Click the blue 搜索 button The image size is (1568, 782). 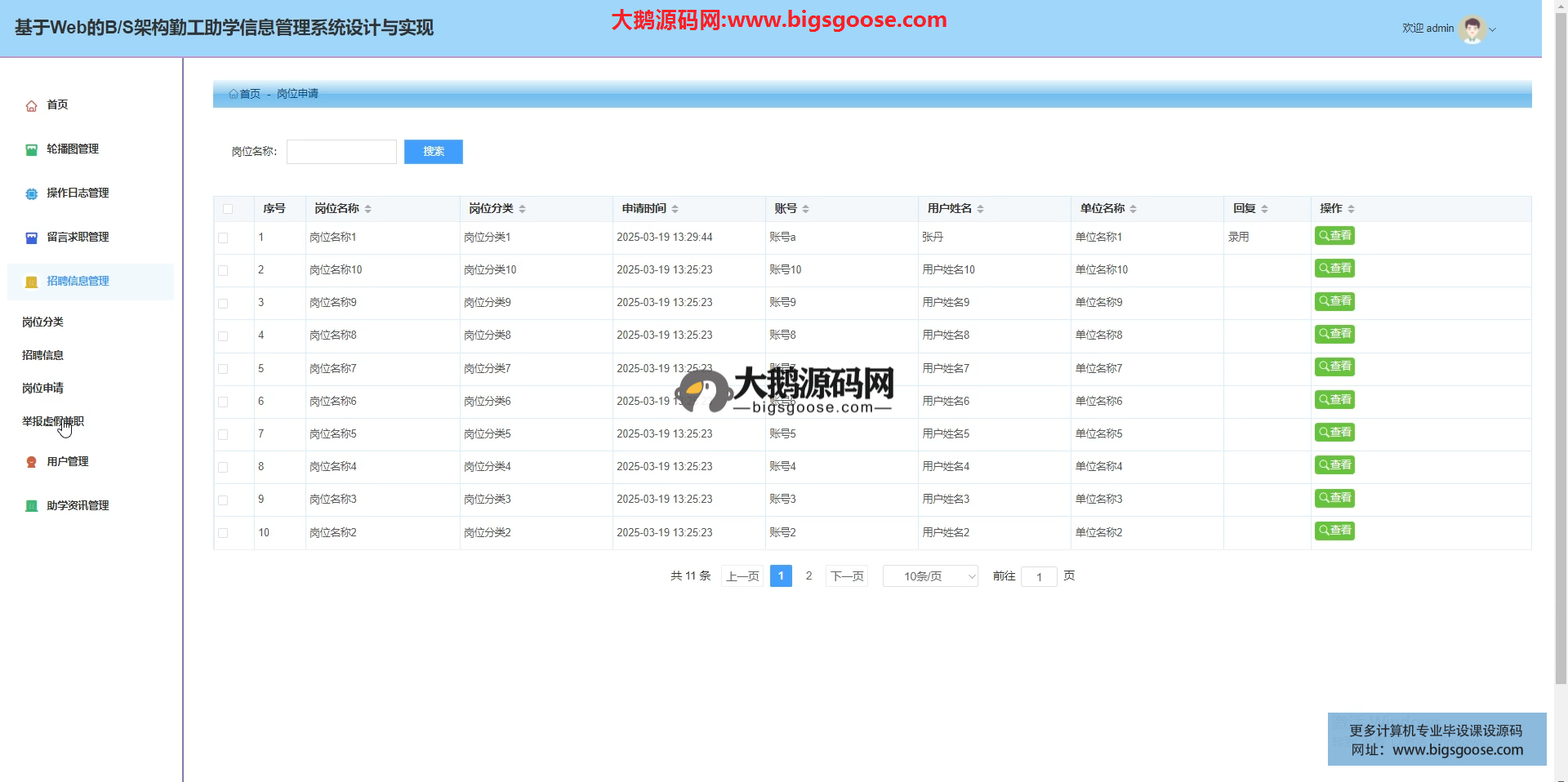433,152
